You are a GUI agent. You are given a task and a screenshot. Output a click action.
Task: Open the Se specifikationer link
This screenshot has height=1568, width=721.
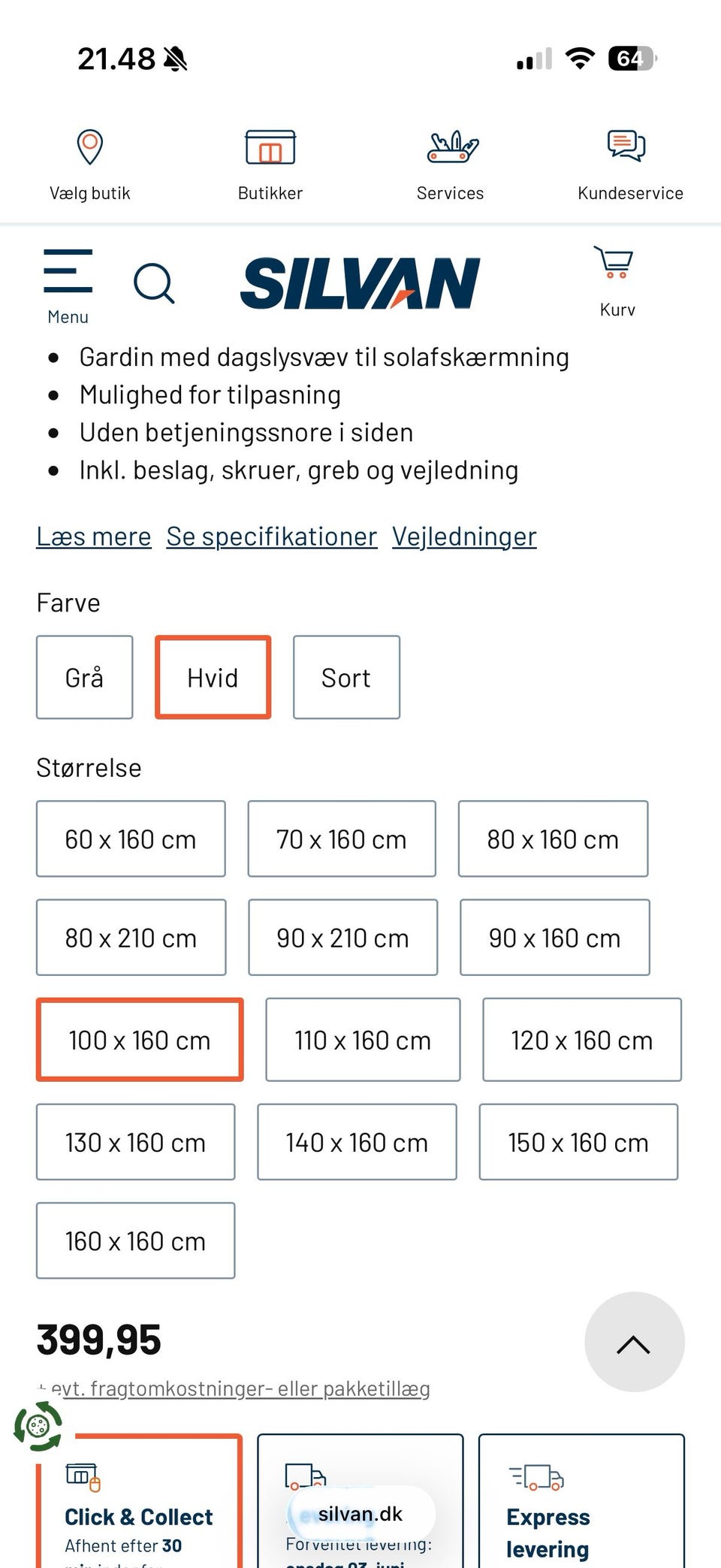pyautogui.click(x=272, y=536)
